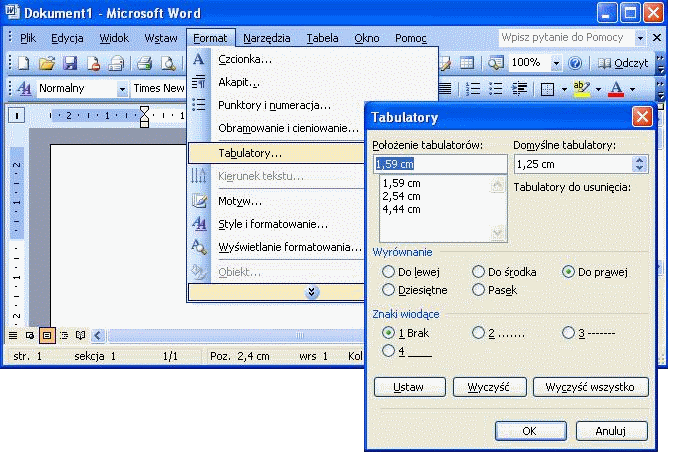Cancel the dialog with Anuluj
Image resolution: width=675 pixels, height=457 pixels.
point(611,430)
